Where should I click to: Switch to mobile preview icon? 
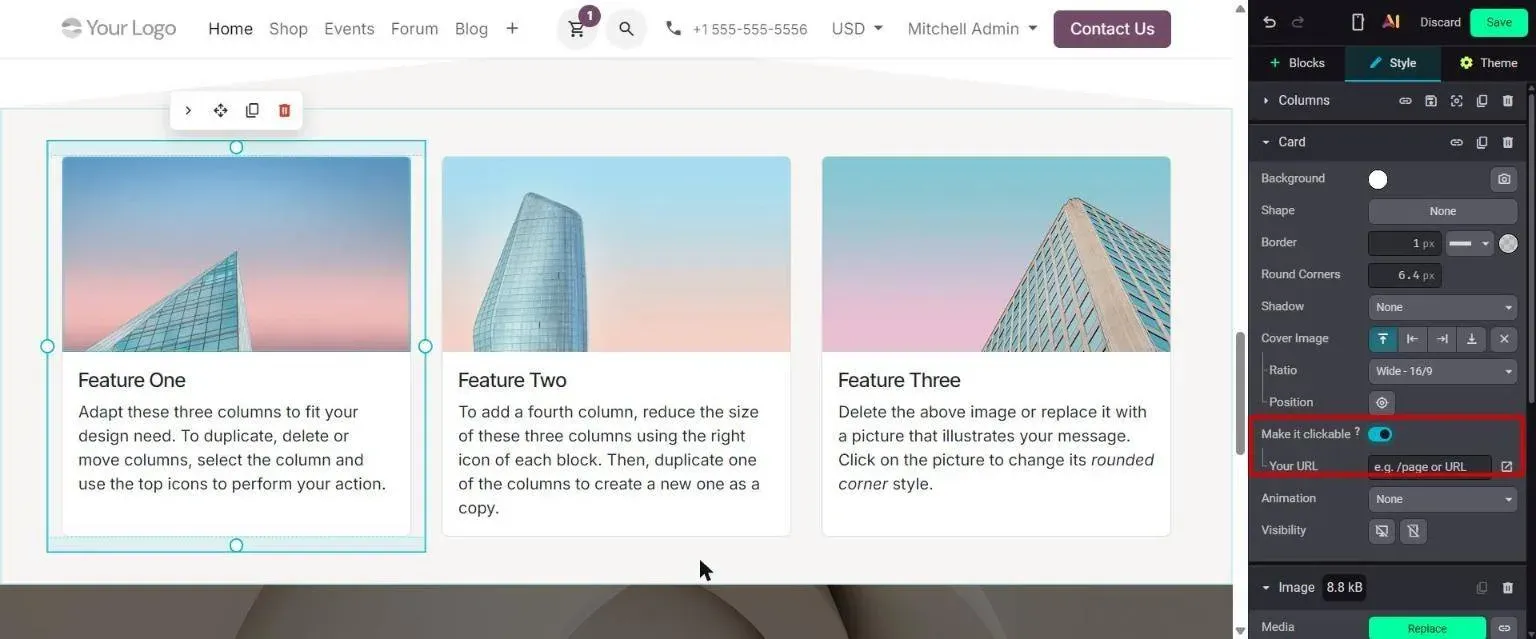click(1358, 22)
